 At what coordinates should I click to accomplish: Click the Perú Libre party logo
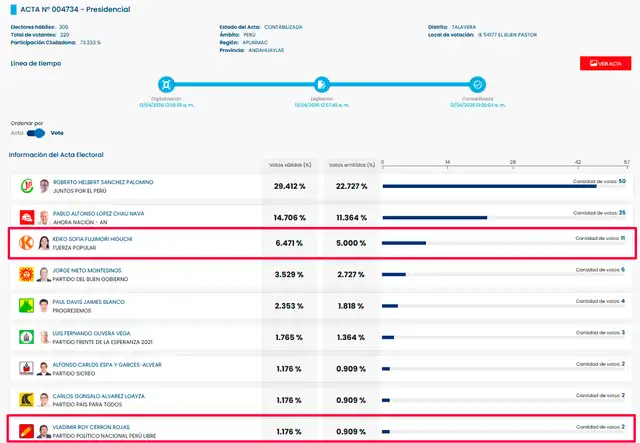[x=28, y=431]
